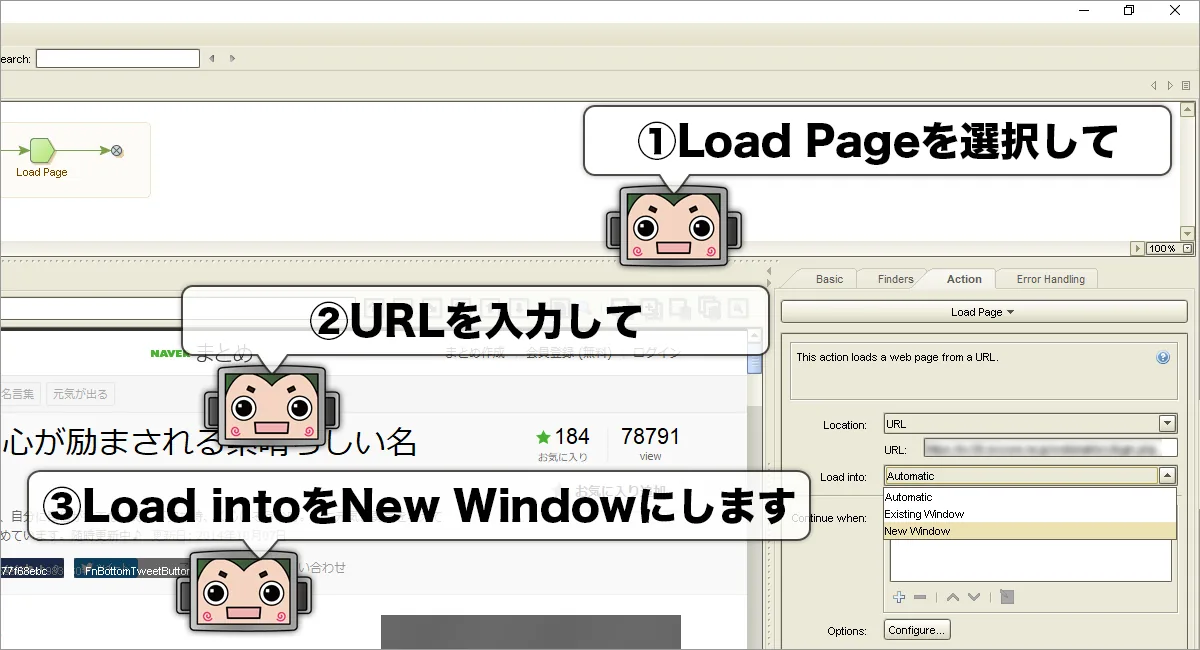Click the tab scroll-right arrow above the robot view
The image size is (1200, 650).
click(1170, 86)
